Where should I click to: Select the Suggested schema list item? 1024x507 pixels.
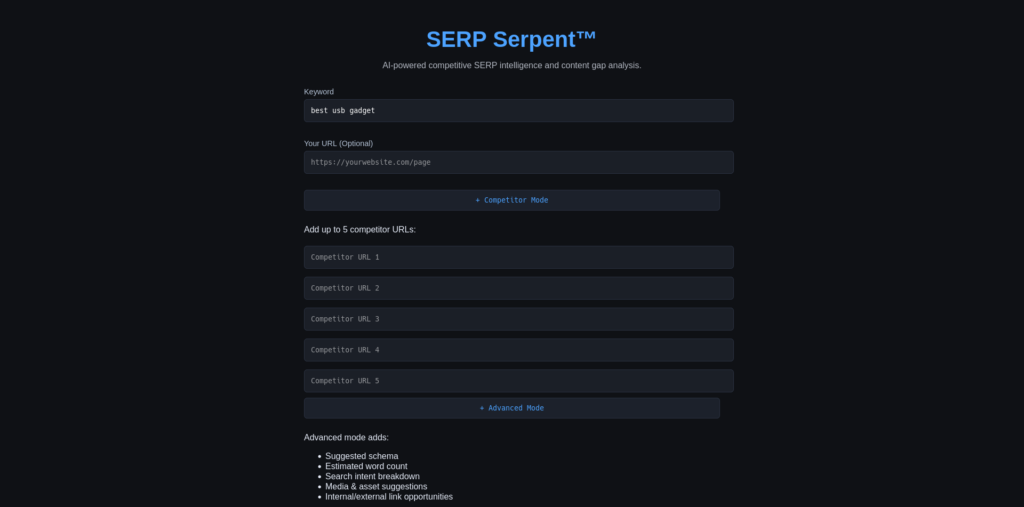361,456
